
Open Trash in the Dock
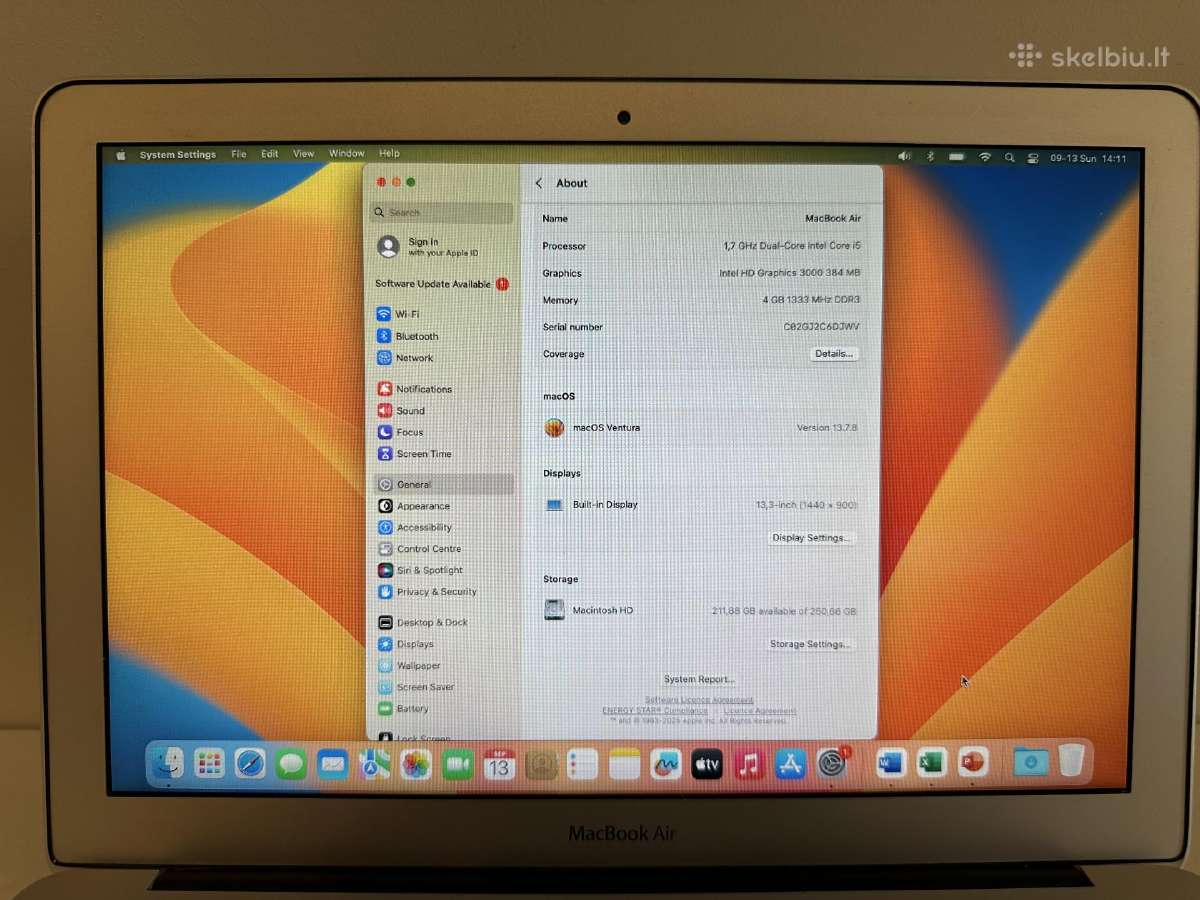click(x=1071, y=760)
